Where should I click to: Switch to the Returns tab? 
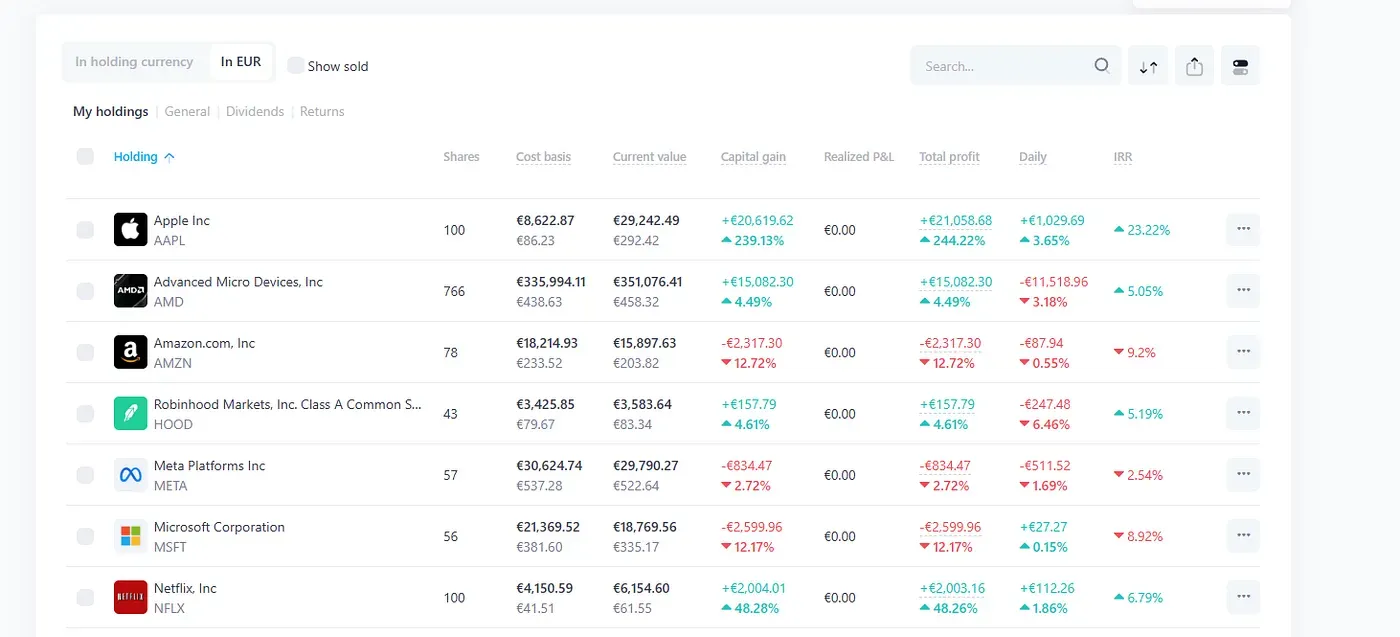[x=322, y=112]
